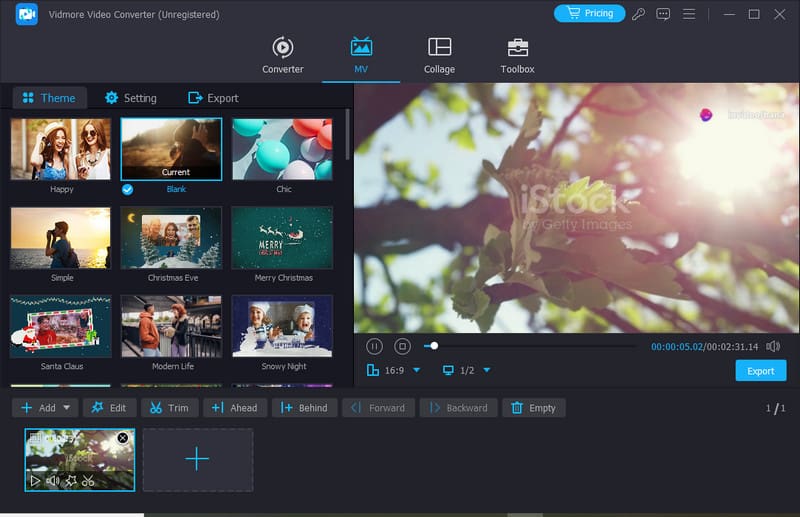Screen dimensions: 800x517
Task: Open the Export tab in left panel
Action: pos(213,98)
